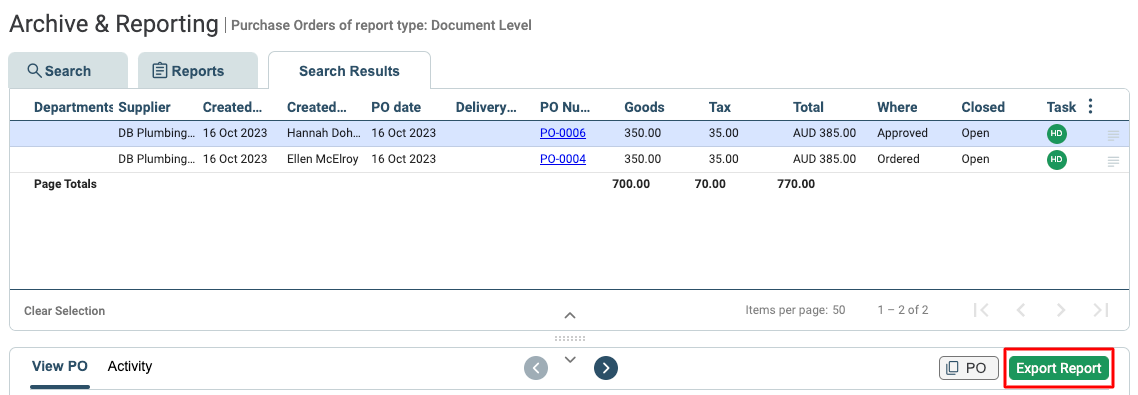Click the HD task avatar for PO-0006
1138x395 pixels.
(x=1057, y=134)
